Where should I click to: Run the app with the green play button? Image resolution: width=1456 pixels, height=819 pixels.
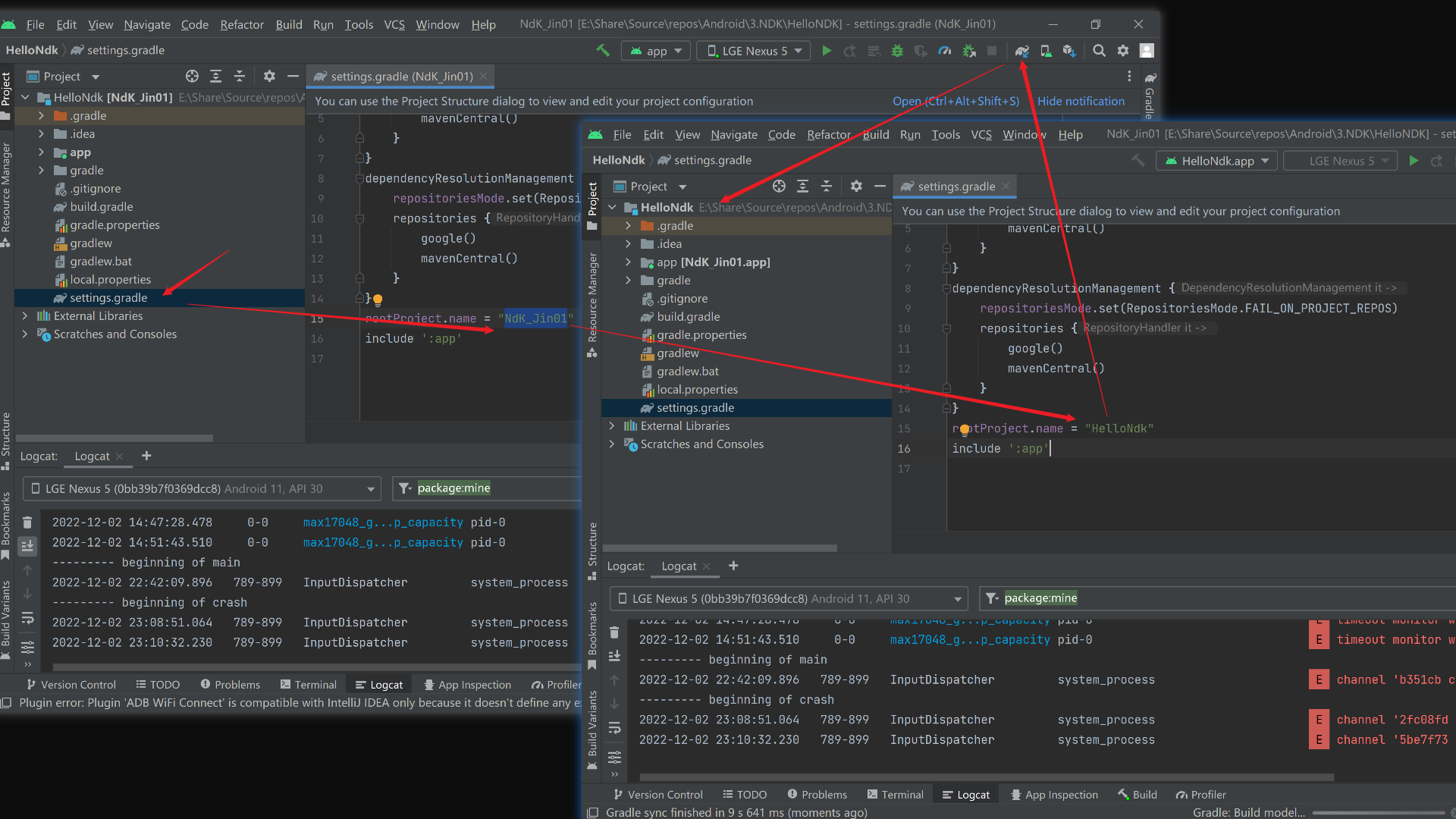click(x=827, y=51)
